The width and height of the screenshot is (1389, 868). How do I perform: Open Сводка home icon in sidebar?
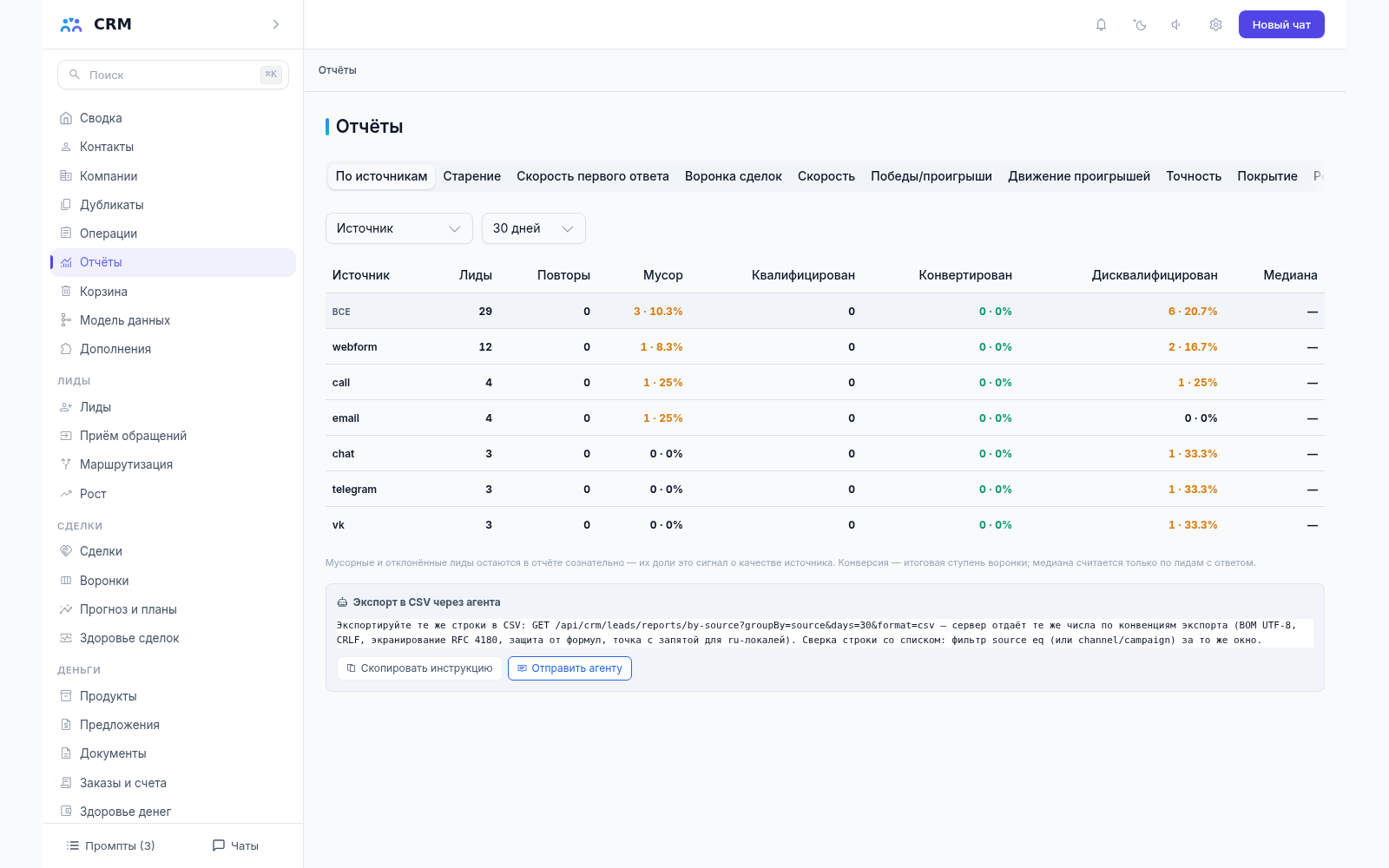[66, 118]
